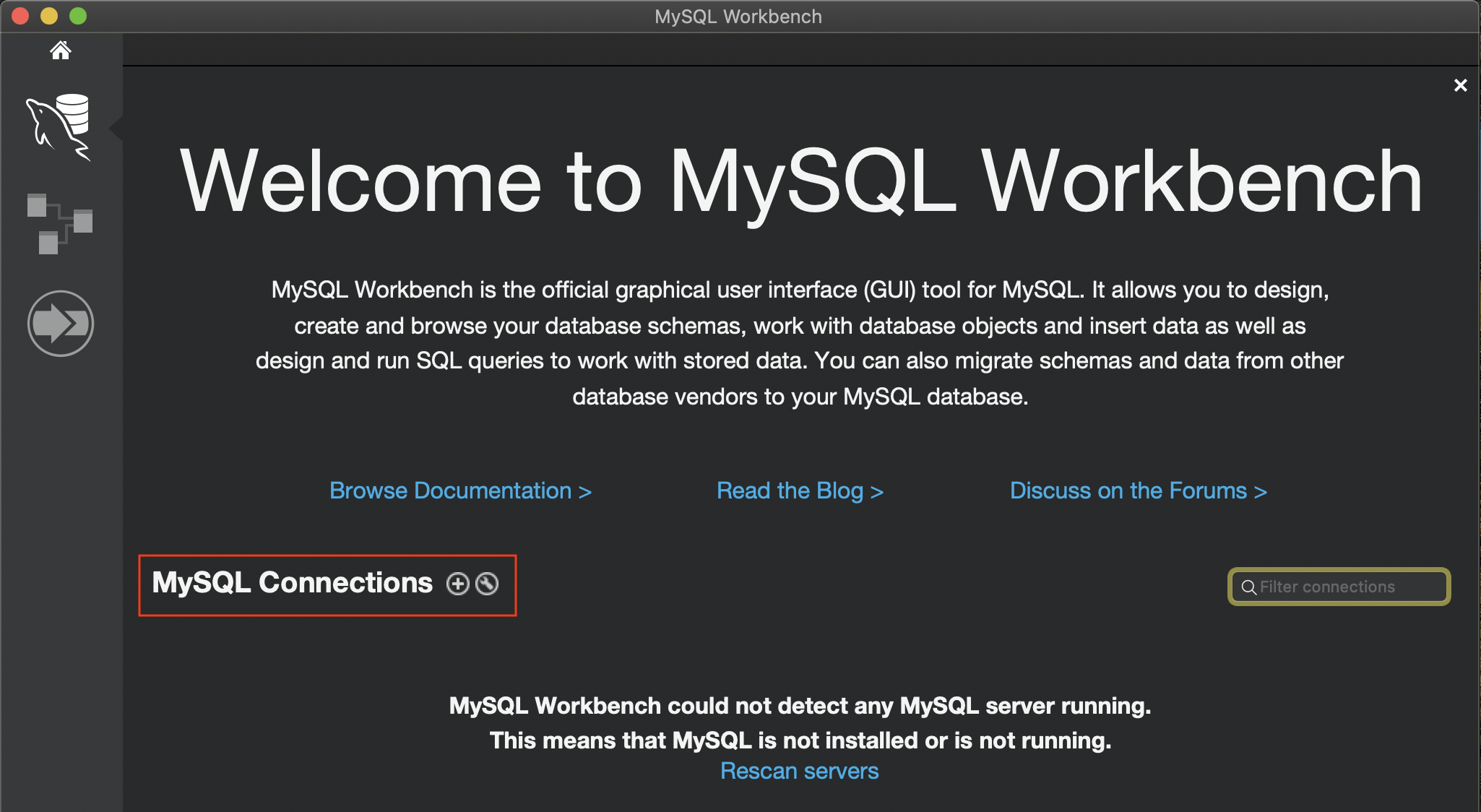
Task: Open the Home tab icon
Action: (x=61, y=50)
